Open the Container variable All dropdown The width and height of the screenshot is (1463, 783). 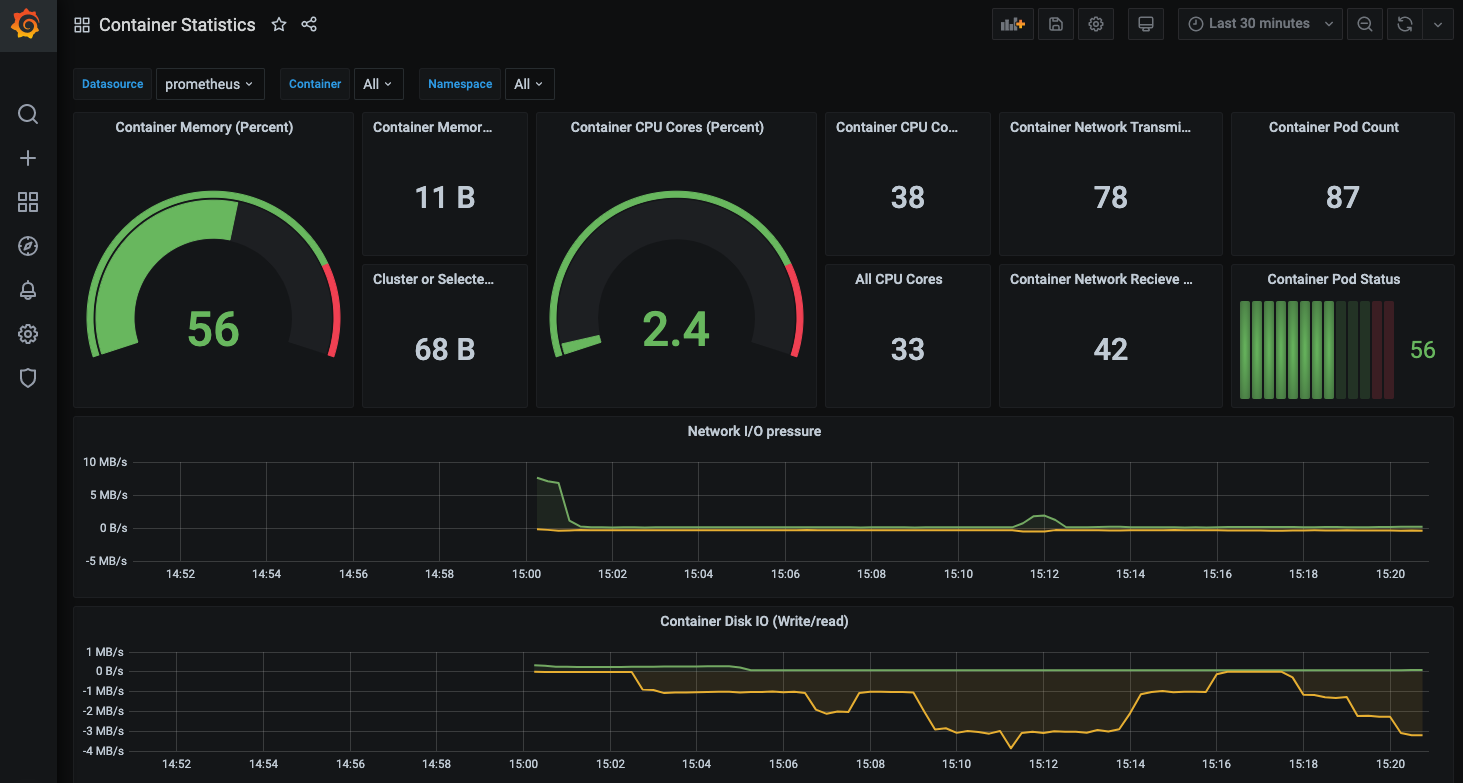[x=377, y=84]
